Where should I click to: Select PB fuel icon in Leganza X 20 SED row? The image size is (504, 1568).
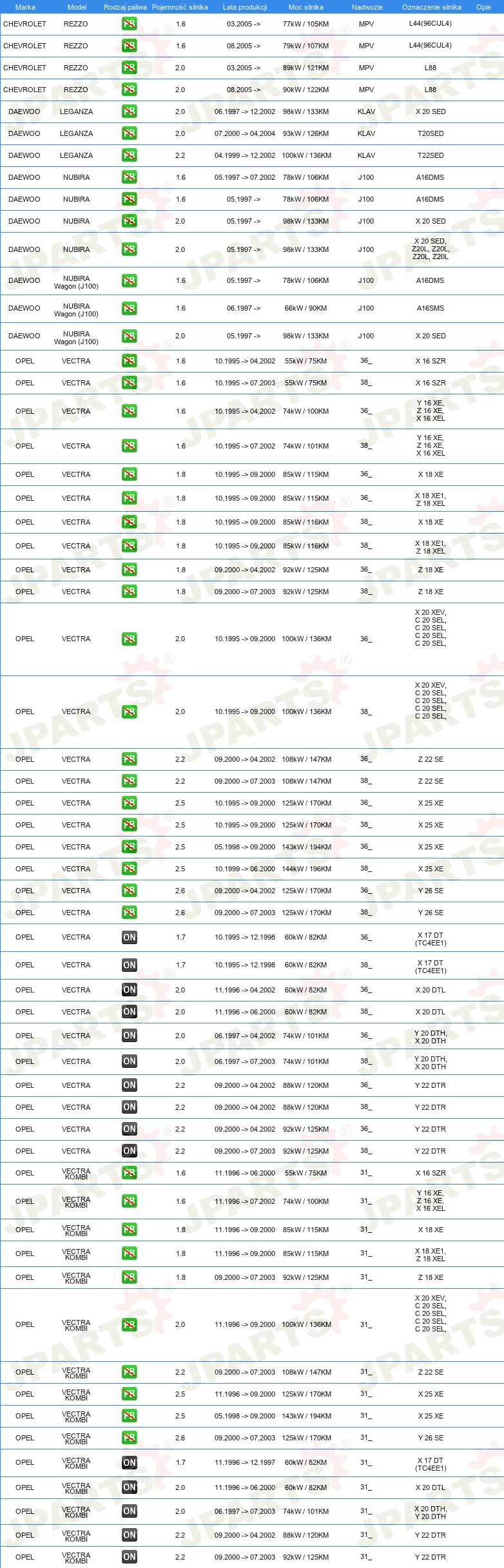(x=130, y=111)
